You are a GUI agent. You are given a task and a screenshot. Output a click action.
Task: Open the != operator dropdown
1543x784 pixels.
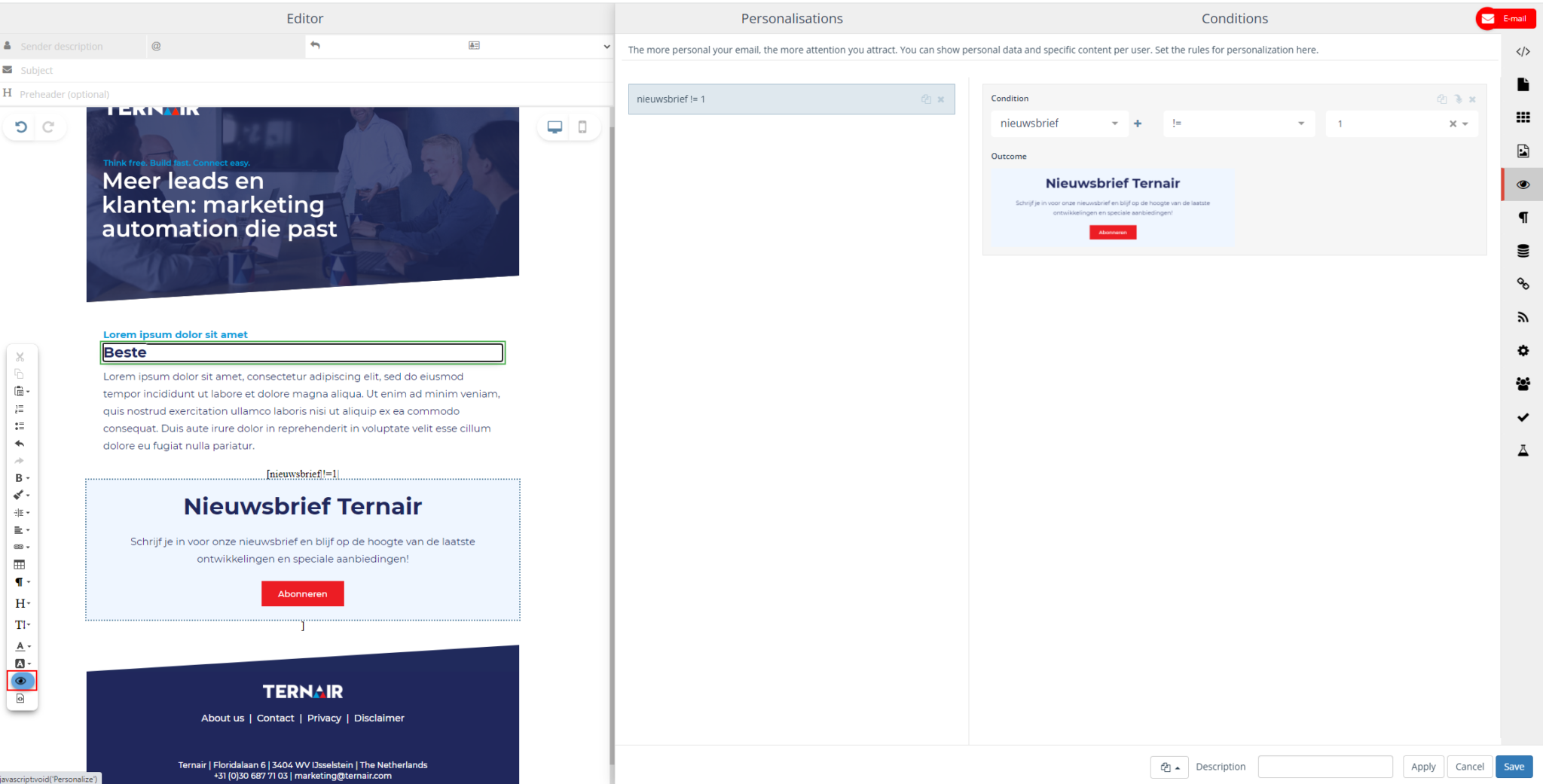pos(1239,124)
